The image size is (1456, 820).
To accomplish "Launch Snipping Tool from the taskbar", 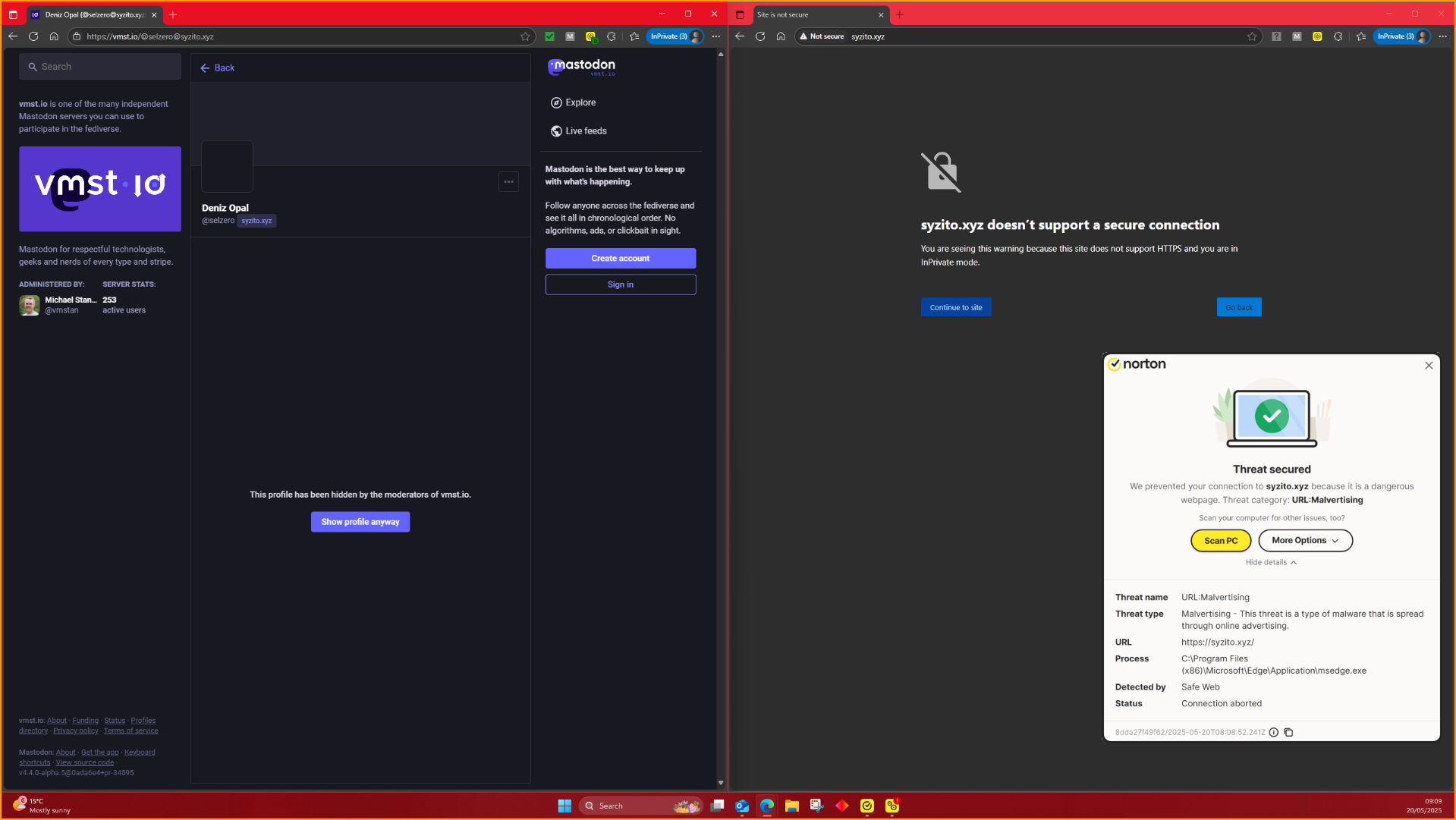I will point(817,806).
